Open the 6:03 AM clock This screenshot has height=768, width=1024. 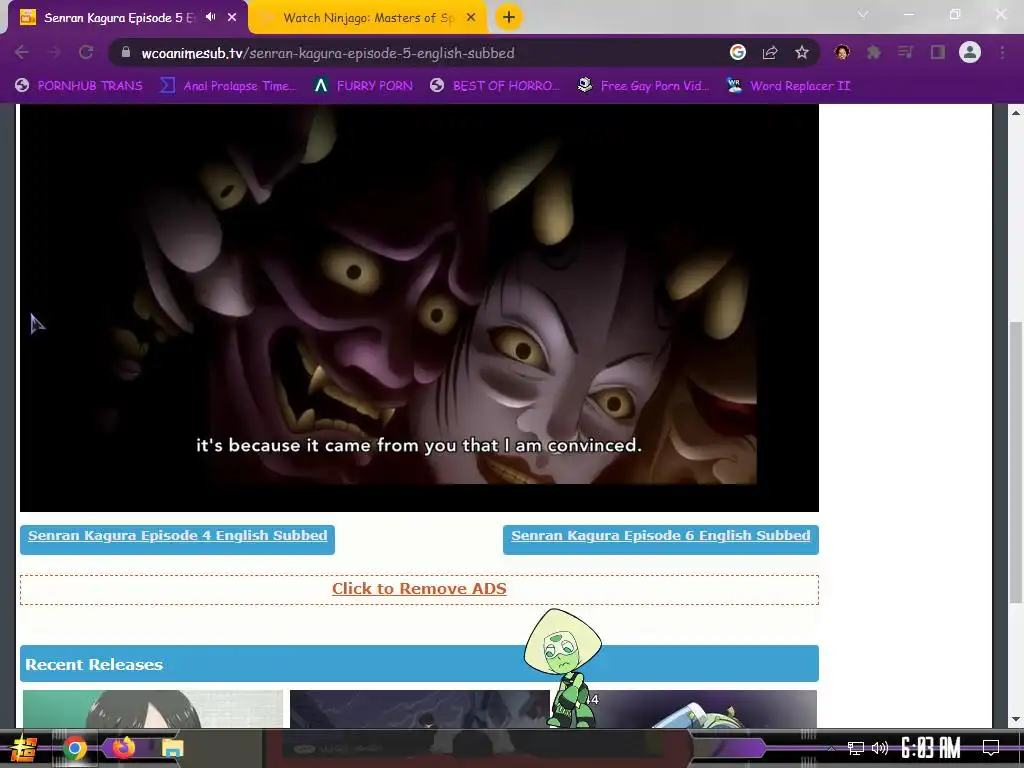(931, 748)
